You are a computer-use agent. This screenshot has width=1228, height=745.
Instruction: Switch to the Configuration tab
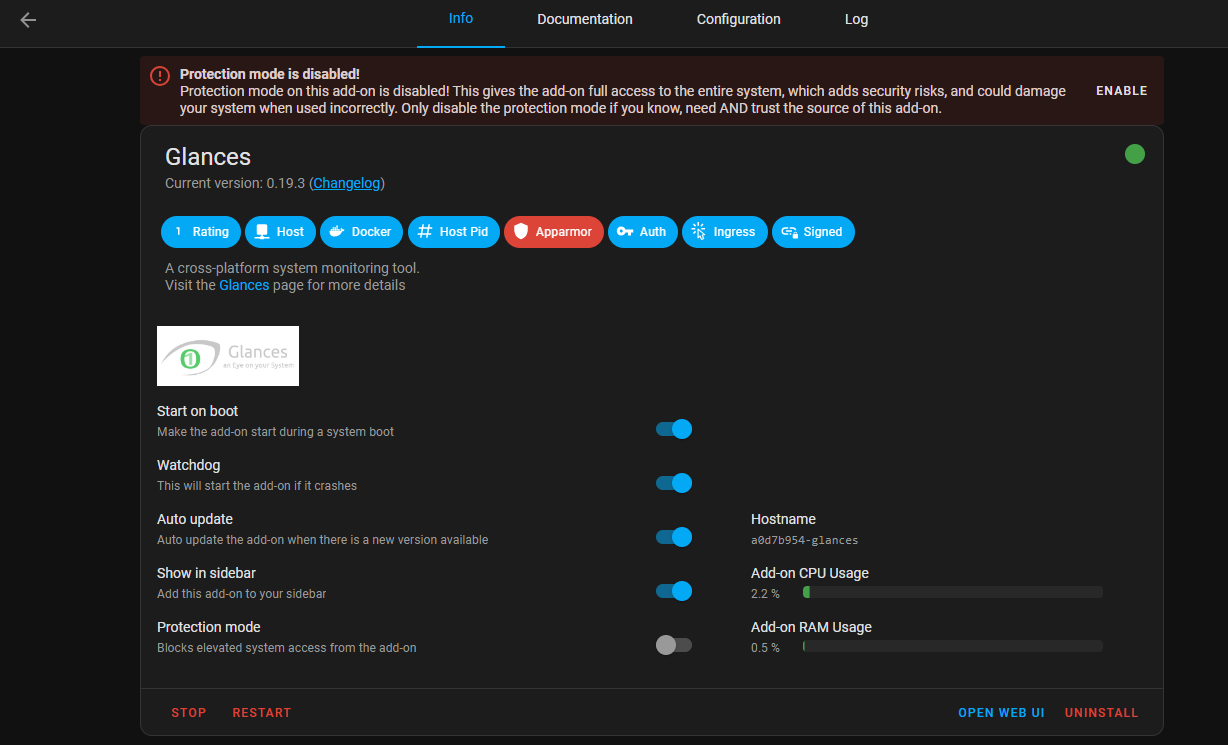(738, 19)
